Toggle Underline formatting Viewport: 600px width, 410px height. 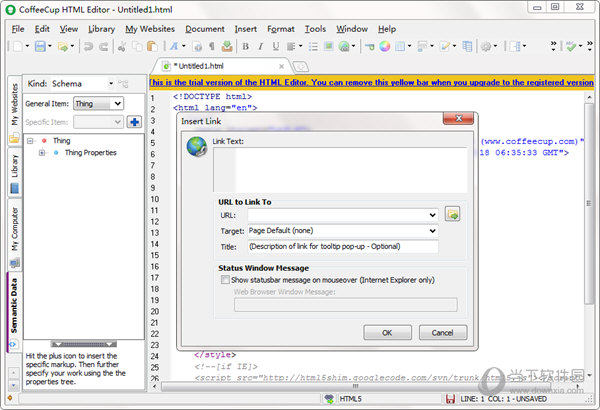pos(276,47)
